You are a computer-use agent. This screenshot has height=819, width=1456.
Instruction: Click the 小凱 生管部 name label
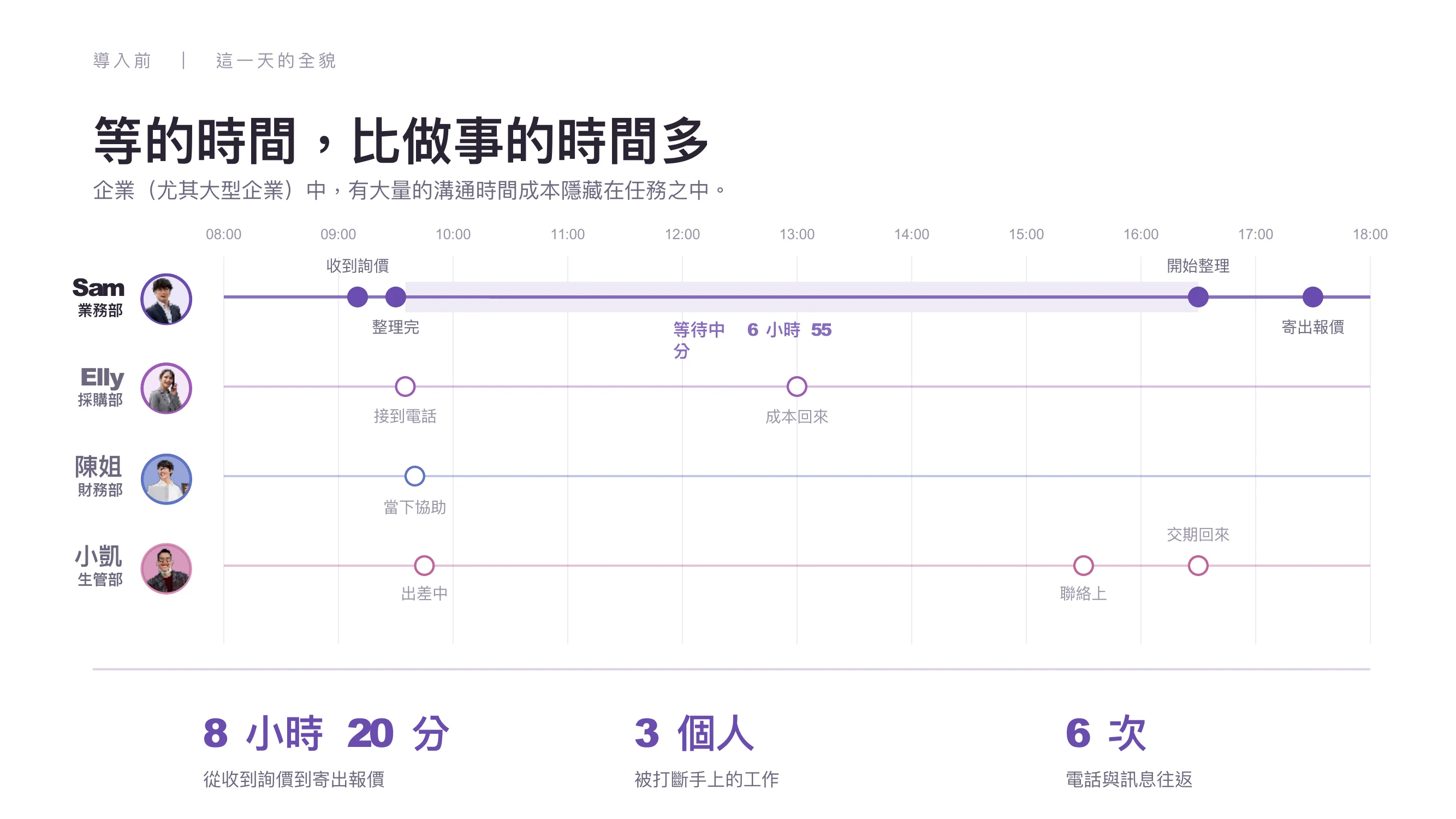tap(99, 566)
